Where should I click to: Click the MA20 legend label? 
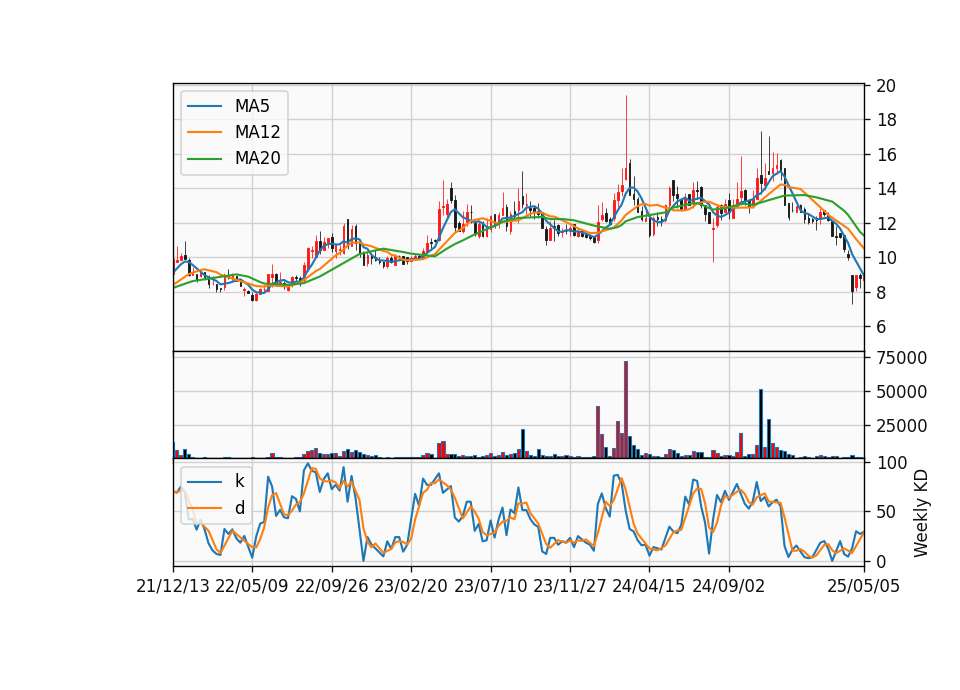pos(257,158)
